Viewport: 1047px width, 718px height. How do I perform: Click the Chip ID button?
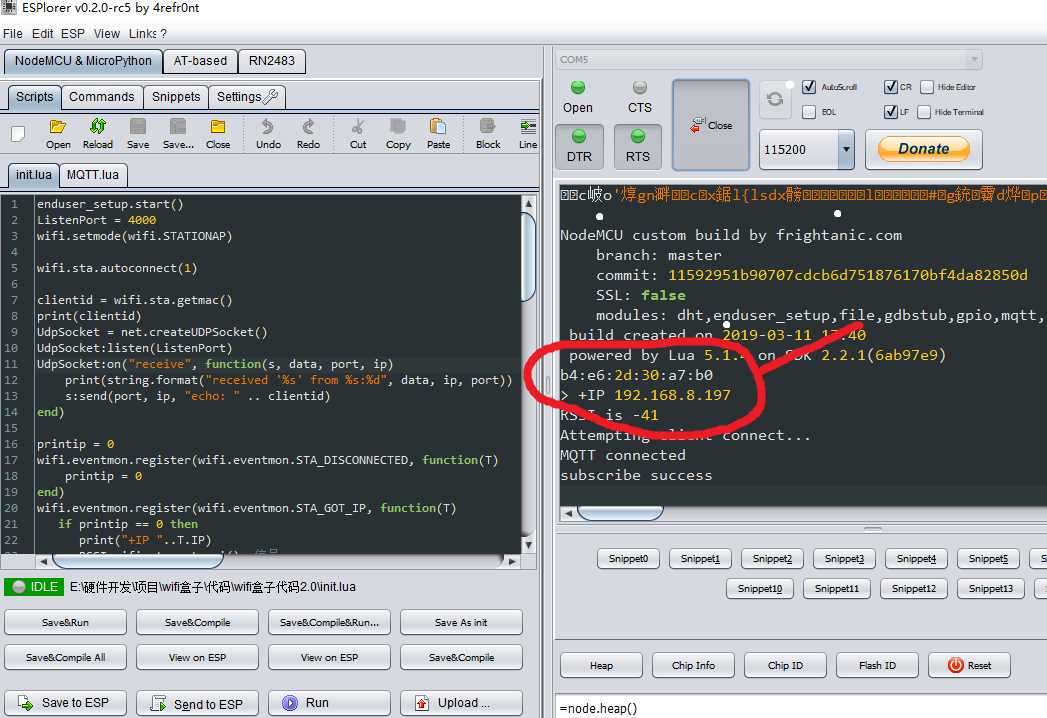[785, 665]
